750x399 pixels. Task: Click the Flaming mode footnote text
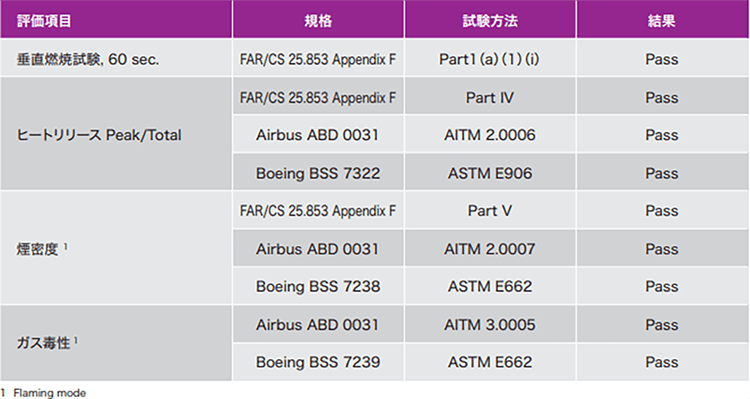pyautogui.click(x=50, y=393)
